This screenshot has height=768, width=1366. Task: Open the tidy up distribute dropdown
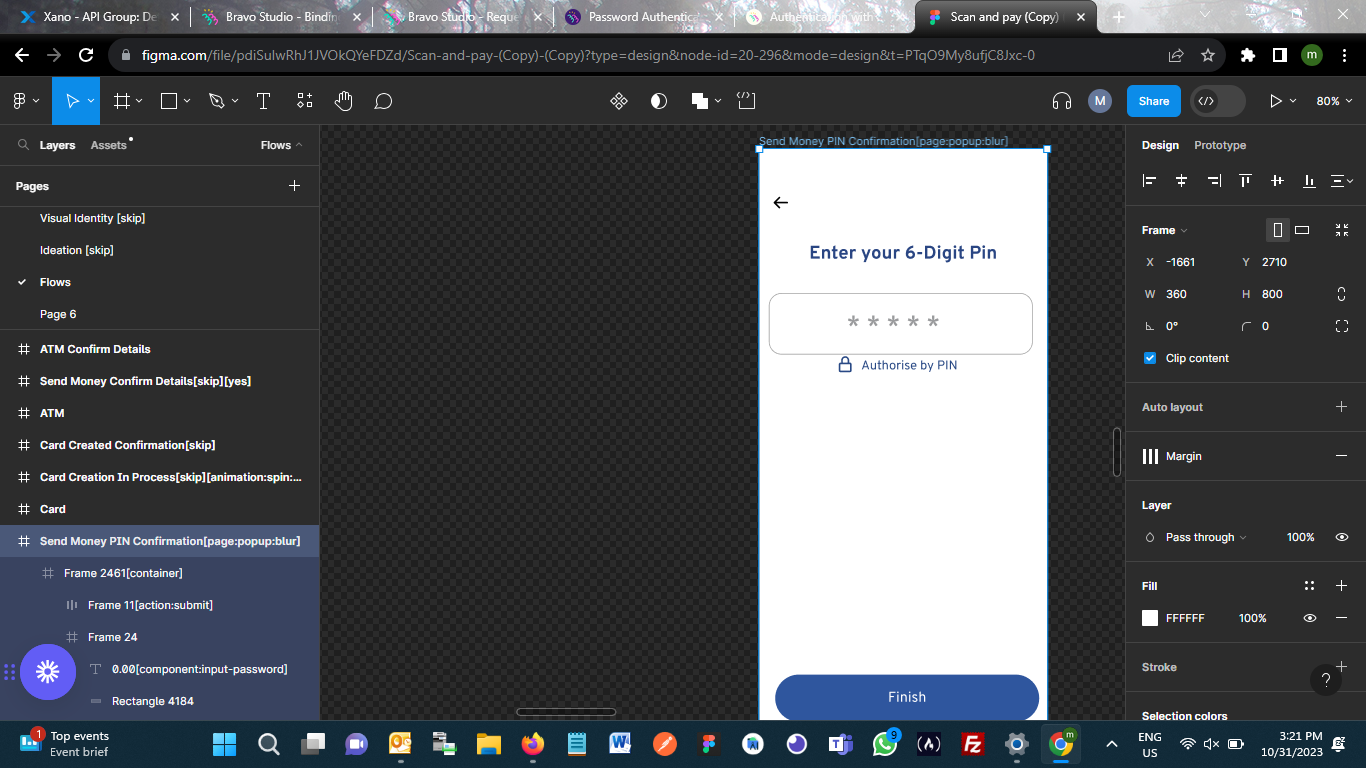[x=1342, y=181]
